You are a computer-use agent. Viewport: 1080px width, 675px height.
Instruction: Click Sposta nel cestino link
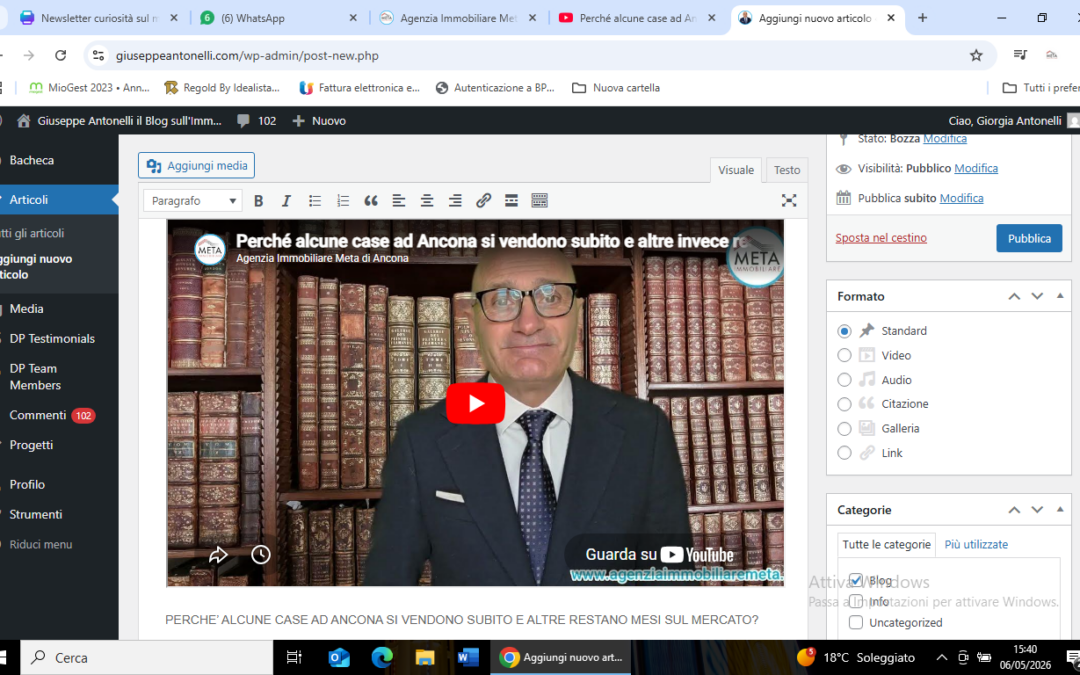[881, 238]
